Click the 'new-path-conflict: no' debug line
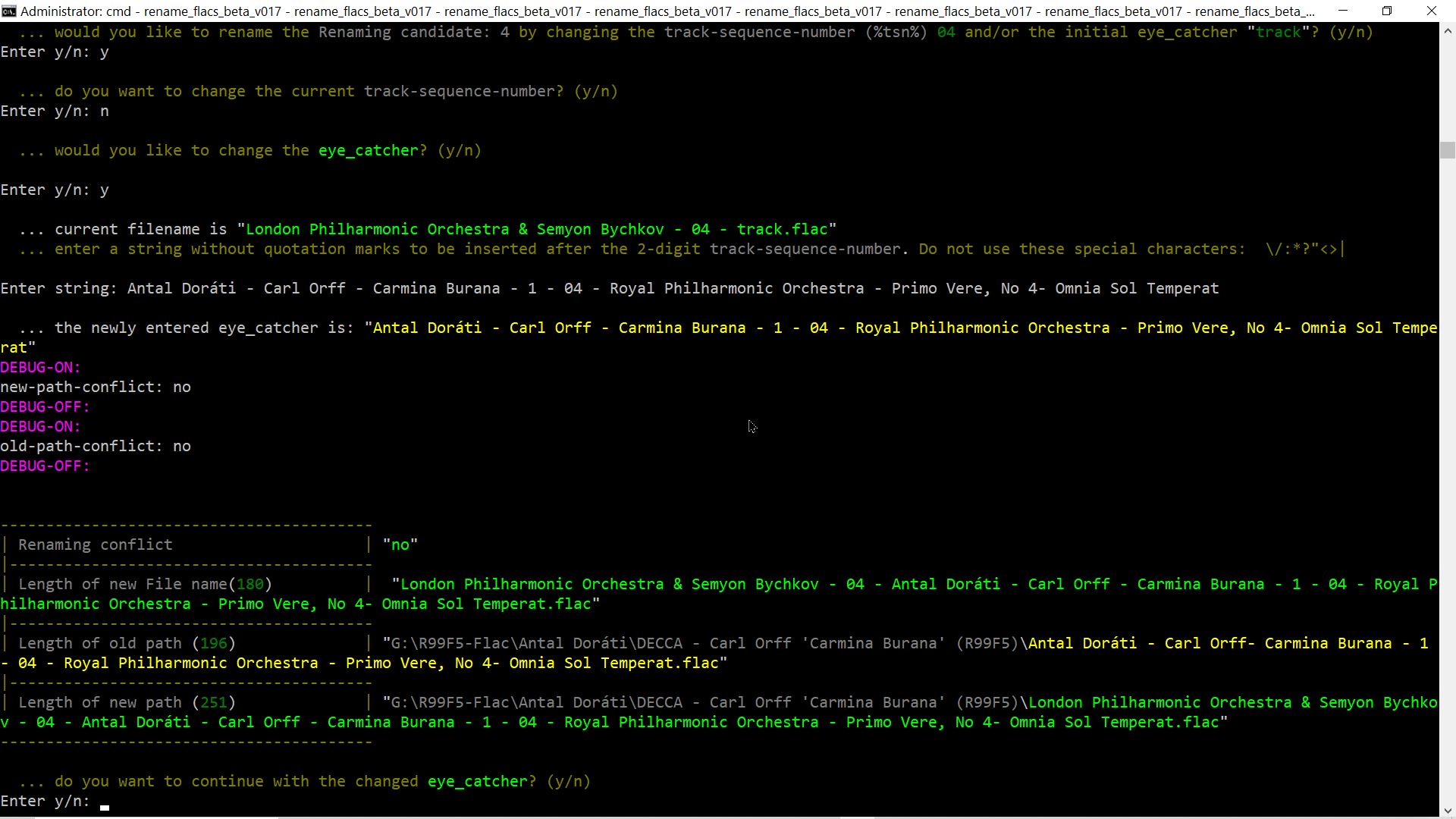Image resolution: width=1456 pixels, height=819 pixels. (x=96, y=388)
